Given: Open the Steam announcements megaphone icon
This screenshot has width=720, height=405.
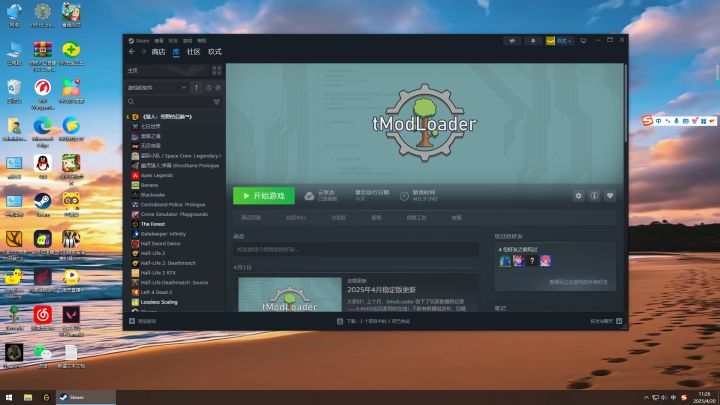Looking at the screenshot, I should [x=512, y=41].
